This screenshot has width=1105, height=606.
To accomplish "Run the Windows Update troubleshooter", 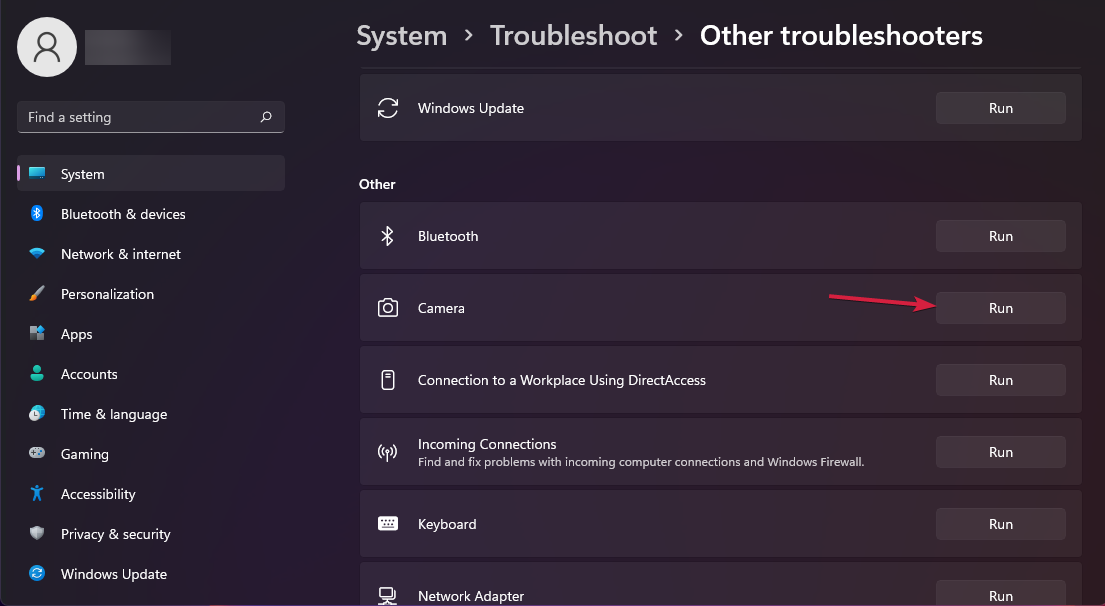I will (1000, 108).
